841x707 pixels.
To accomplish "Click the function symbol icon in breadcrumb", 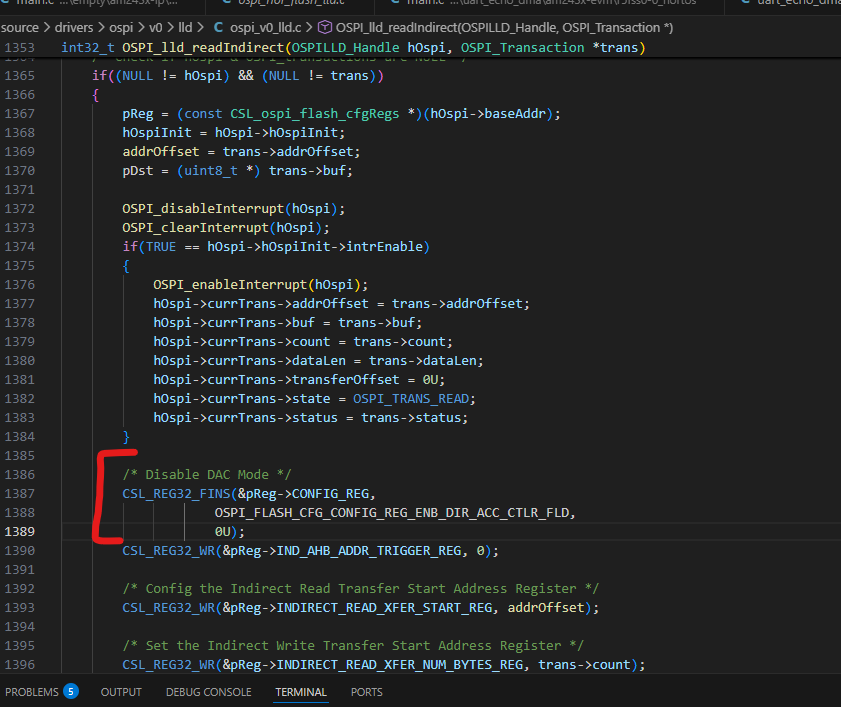I will coord(324,27).
